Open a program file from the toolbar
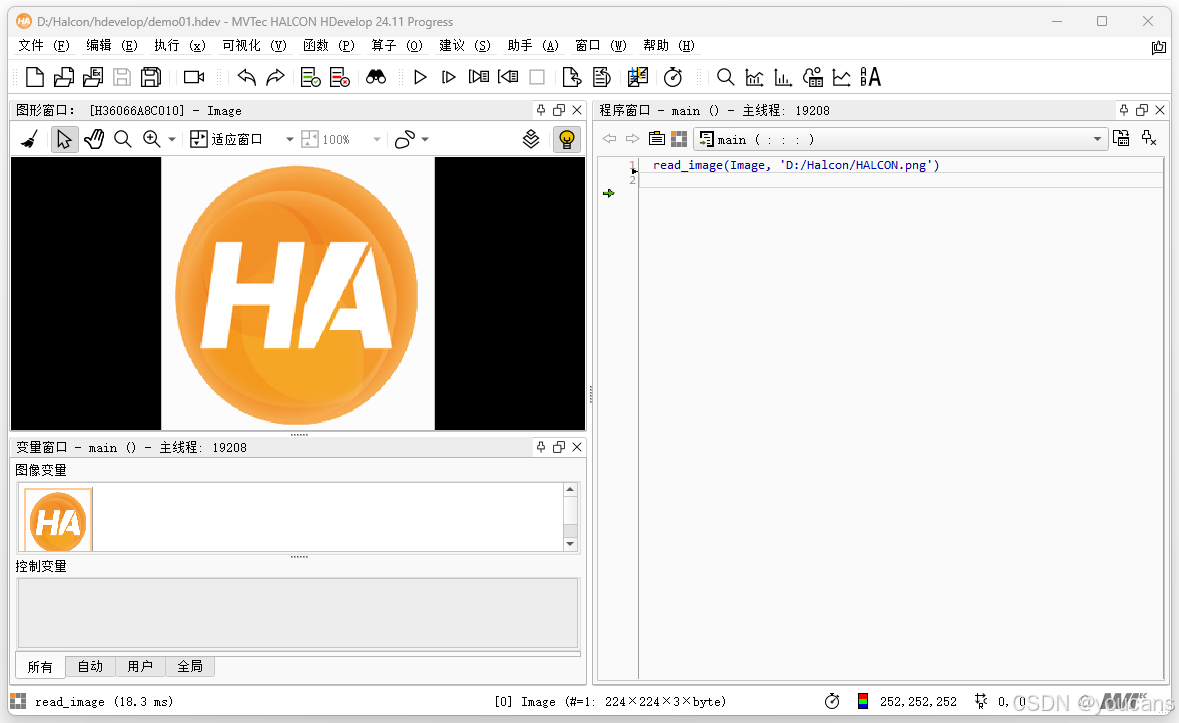This screenshot has height=723, width=1179. [x=64, y=77]
